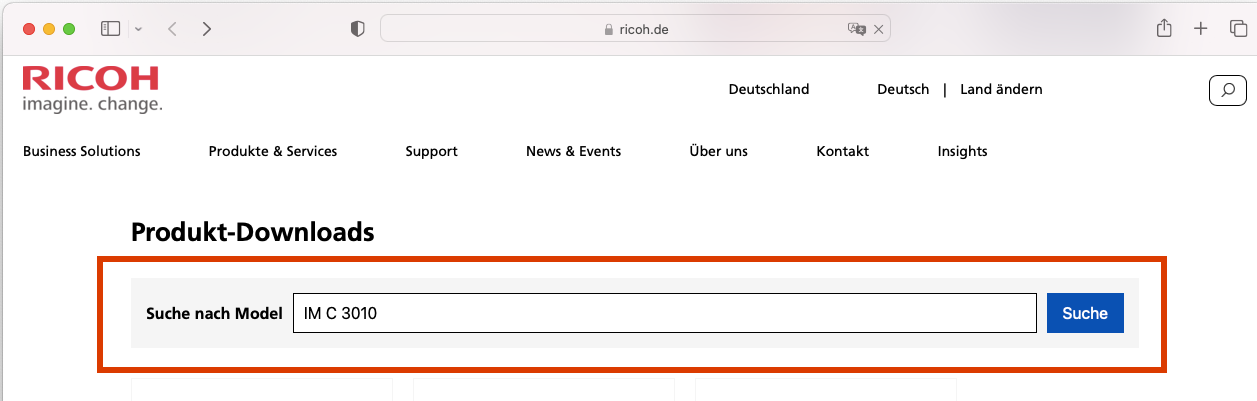The width and height of the screenshot is (1257, 401).
Task: Go back with the Safari back arrow
Action: 172,29
